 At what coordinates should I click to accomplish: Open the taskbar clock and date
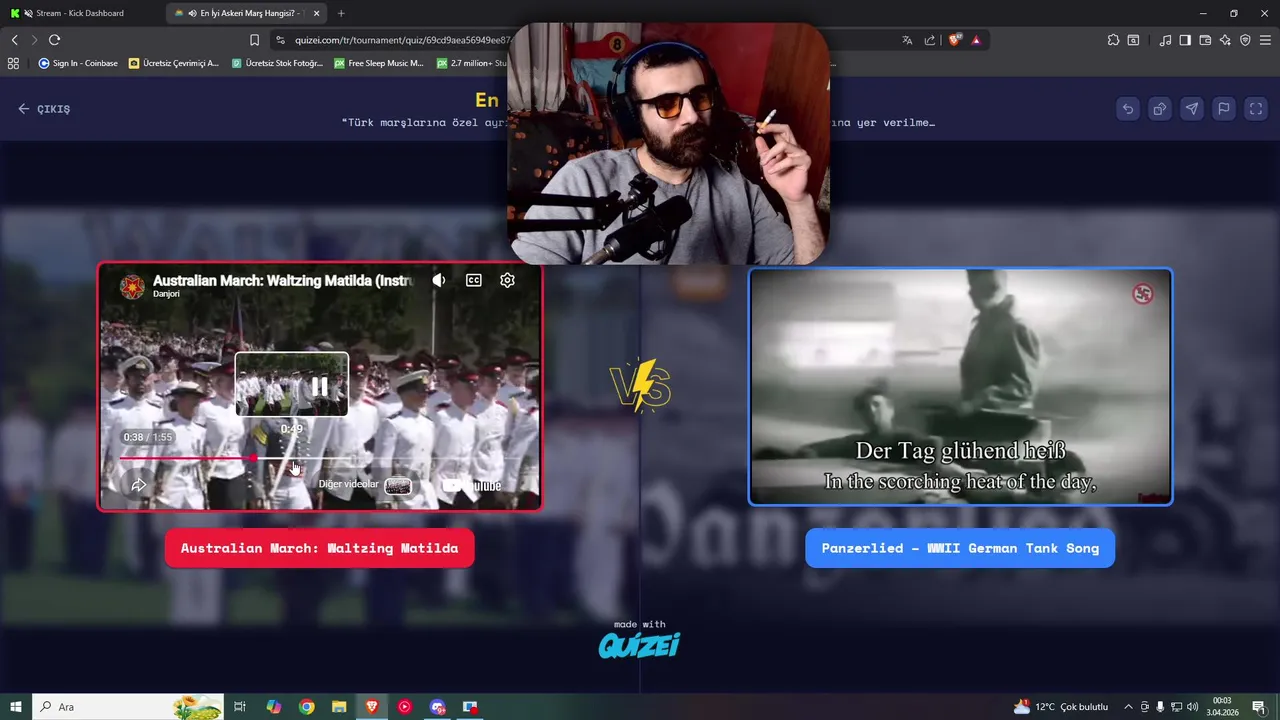coord(1223,707)
